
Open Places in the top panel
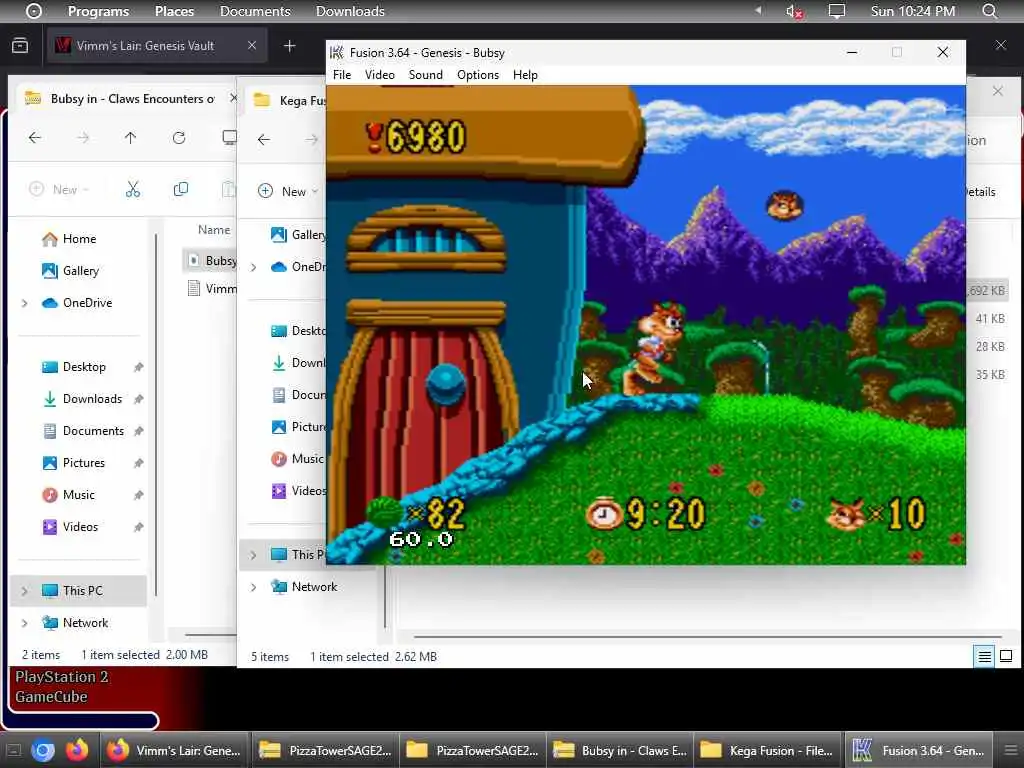174,11
